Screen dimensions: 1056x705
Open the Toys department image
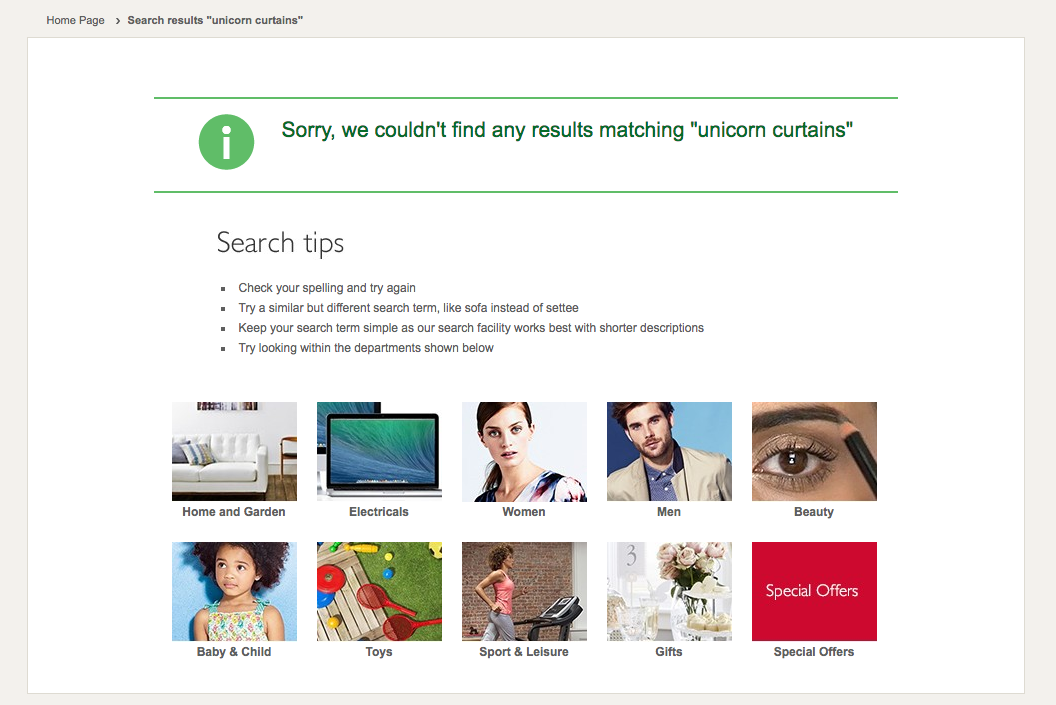click(379, 591)
